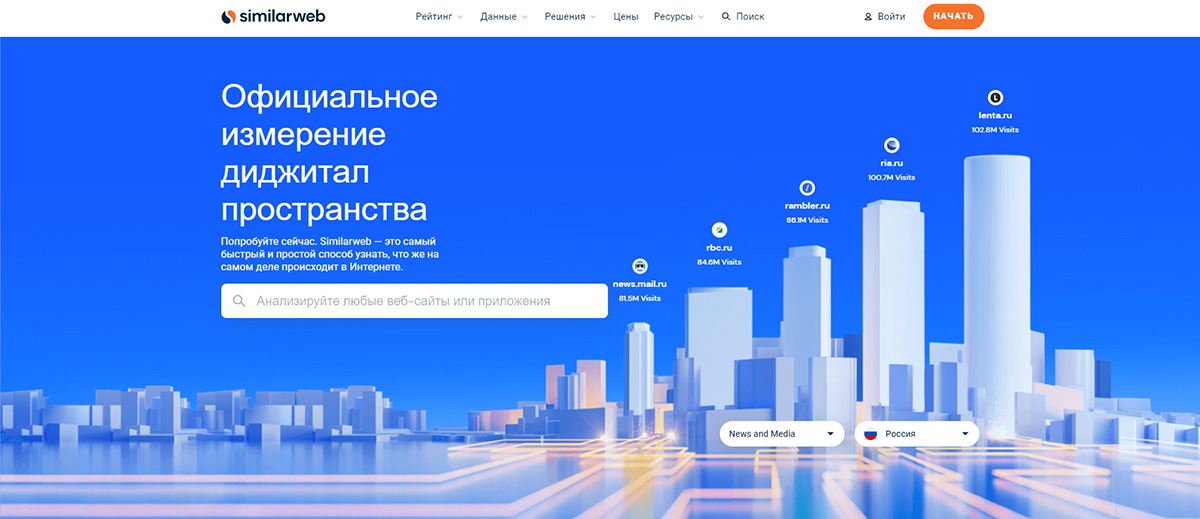The image size is (1200, 519).
Task: Expand the Решения menu
Action: point(570,17)
